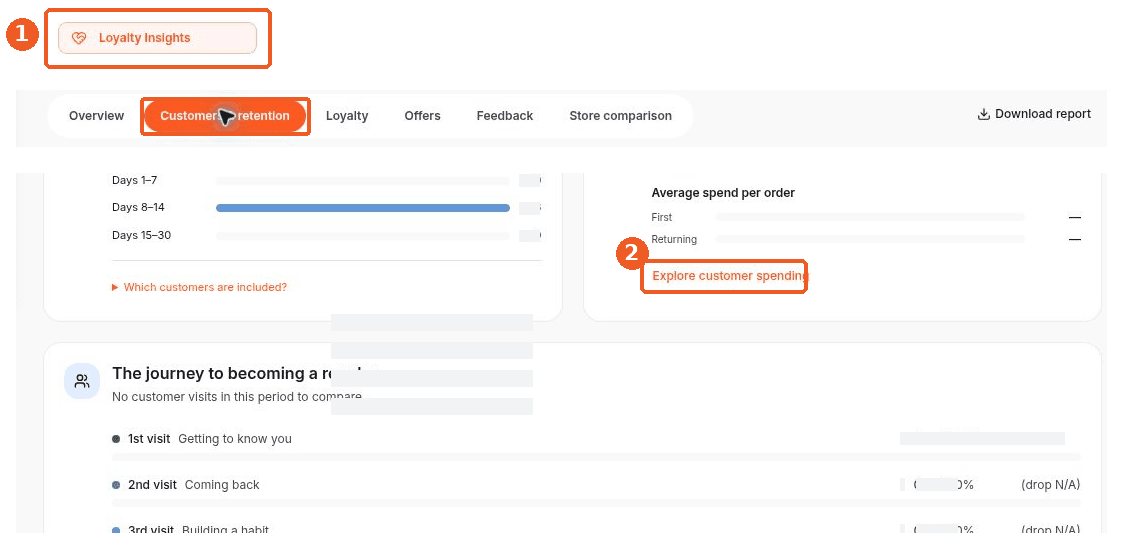Click the Returning average spend bar
Viewport: 1123px width, 553px height.
[x=870, y=239]
